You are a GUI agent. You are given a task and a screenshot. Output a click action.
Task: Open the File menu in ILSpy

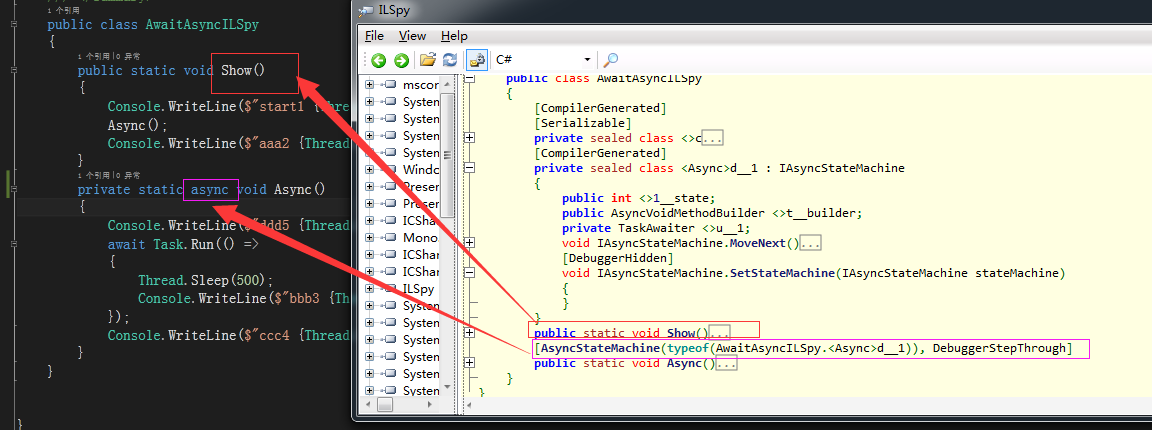click(374, 36)
